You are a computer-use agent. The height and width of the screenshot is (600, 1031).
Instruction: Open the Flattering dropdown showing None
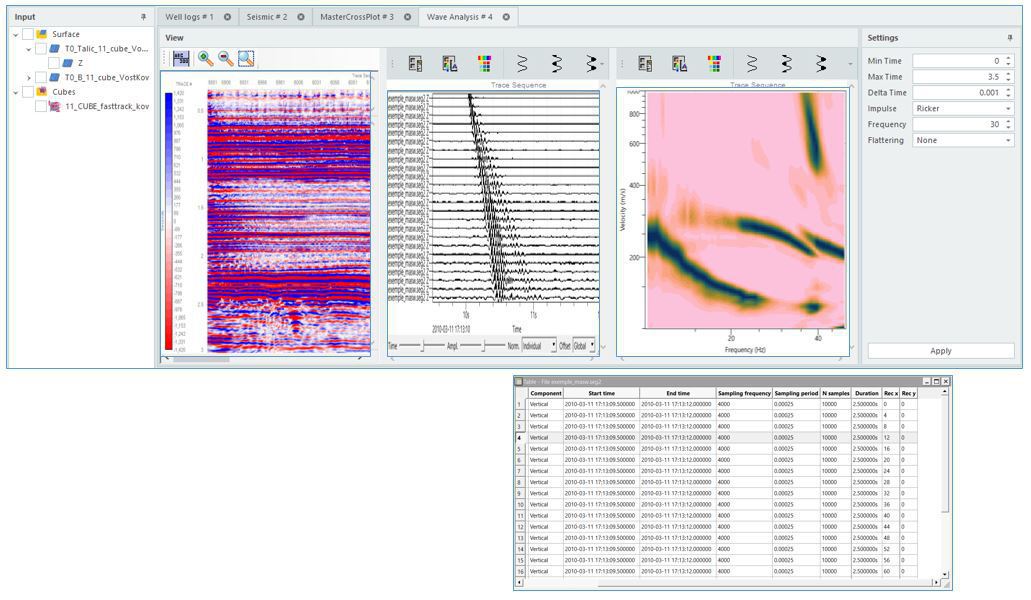click(963, 140)
